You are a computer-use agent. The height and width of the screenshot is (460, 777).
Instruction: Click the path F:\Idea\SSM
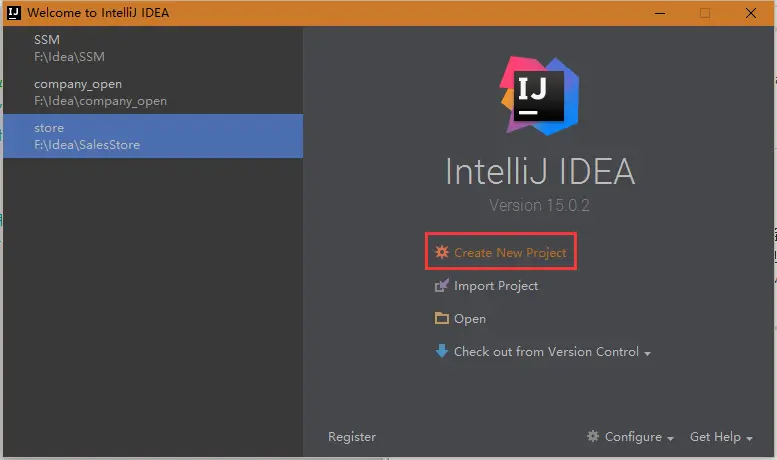69,57
